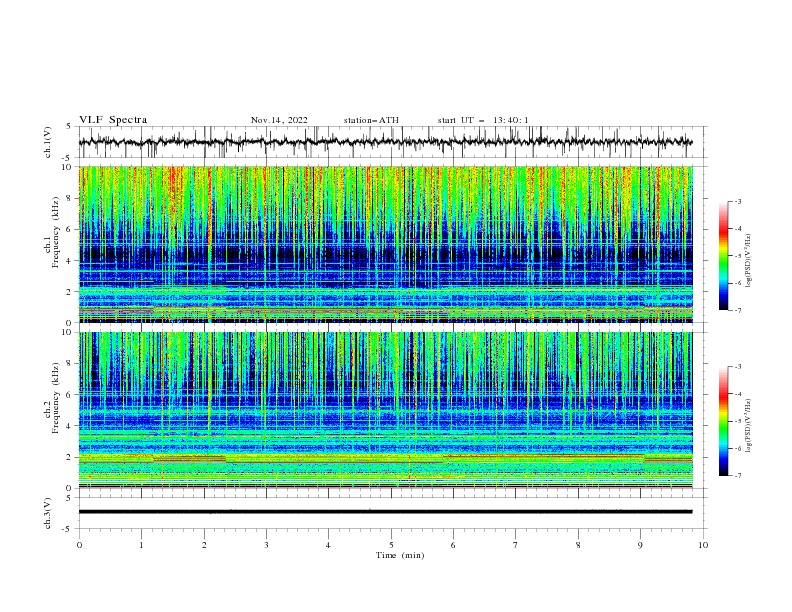Click the lower spectrogram's color scale bar
792x612 pixels.
(723, 421)
